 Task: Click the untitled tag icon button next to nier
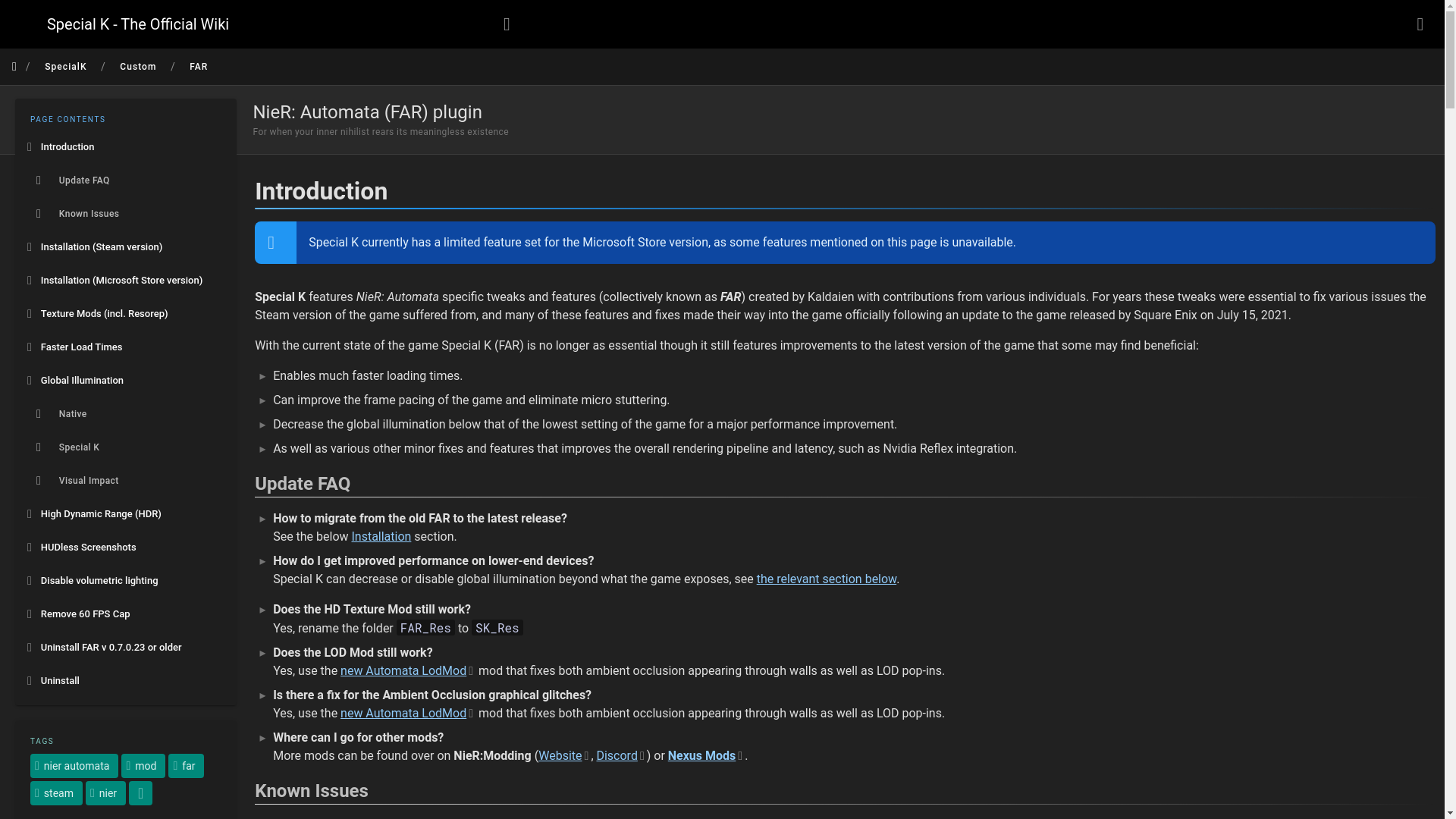140,793
